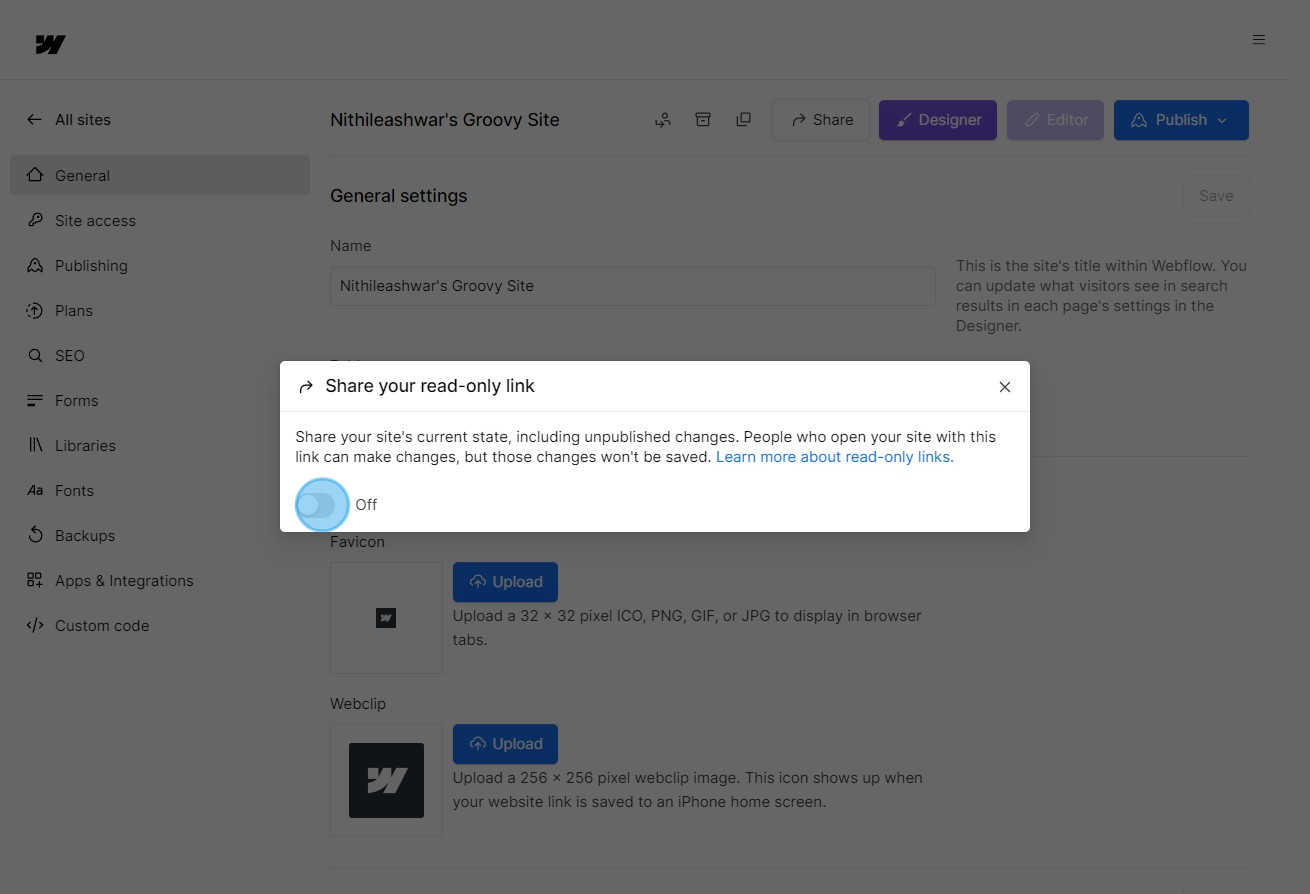The image size is (1310, 894).
Task: Open the Editor button
Action: point(1055,120)
